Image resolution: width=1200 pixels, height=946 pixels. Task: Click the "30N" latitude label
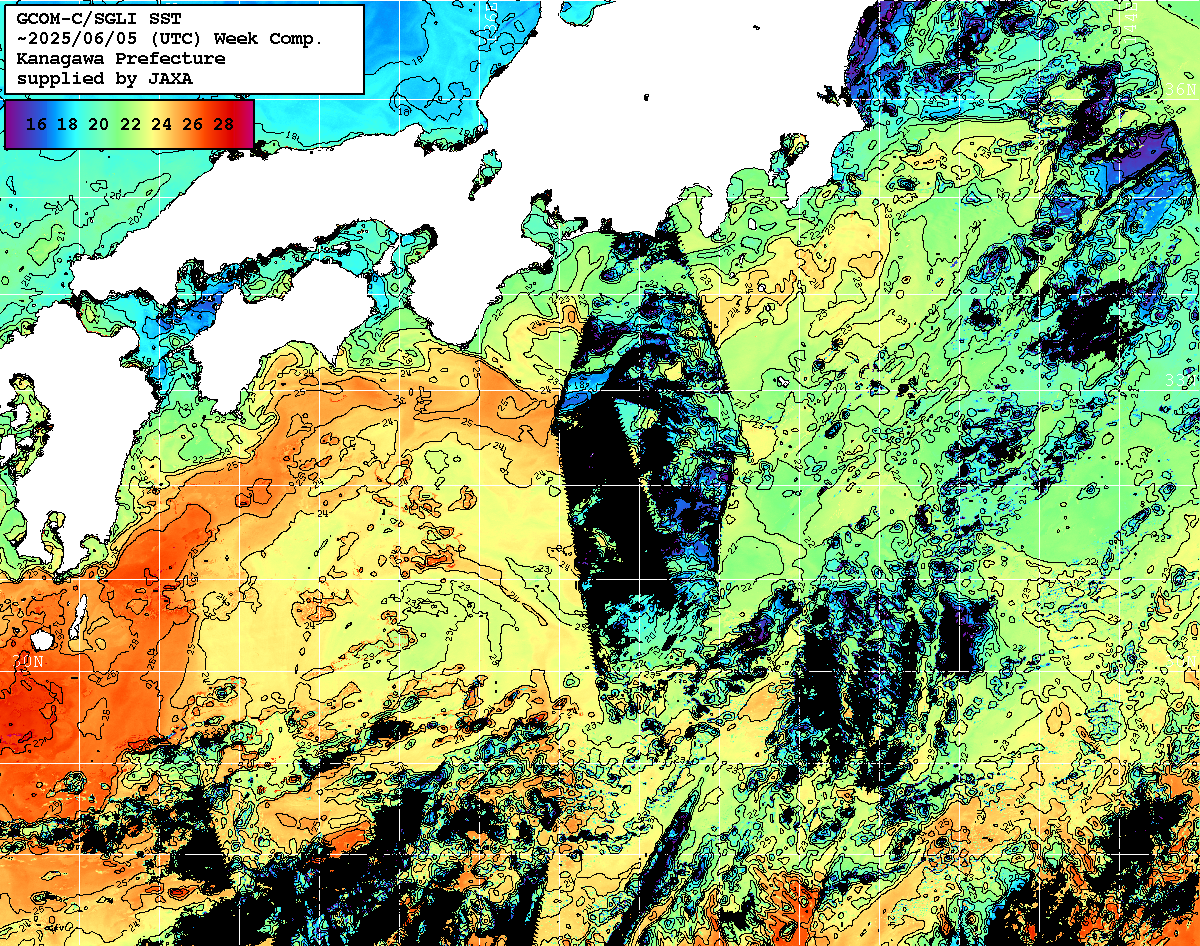point(28,662)
